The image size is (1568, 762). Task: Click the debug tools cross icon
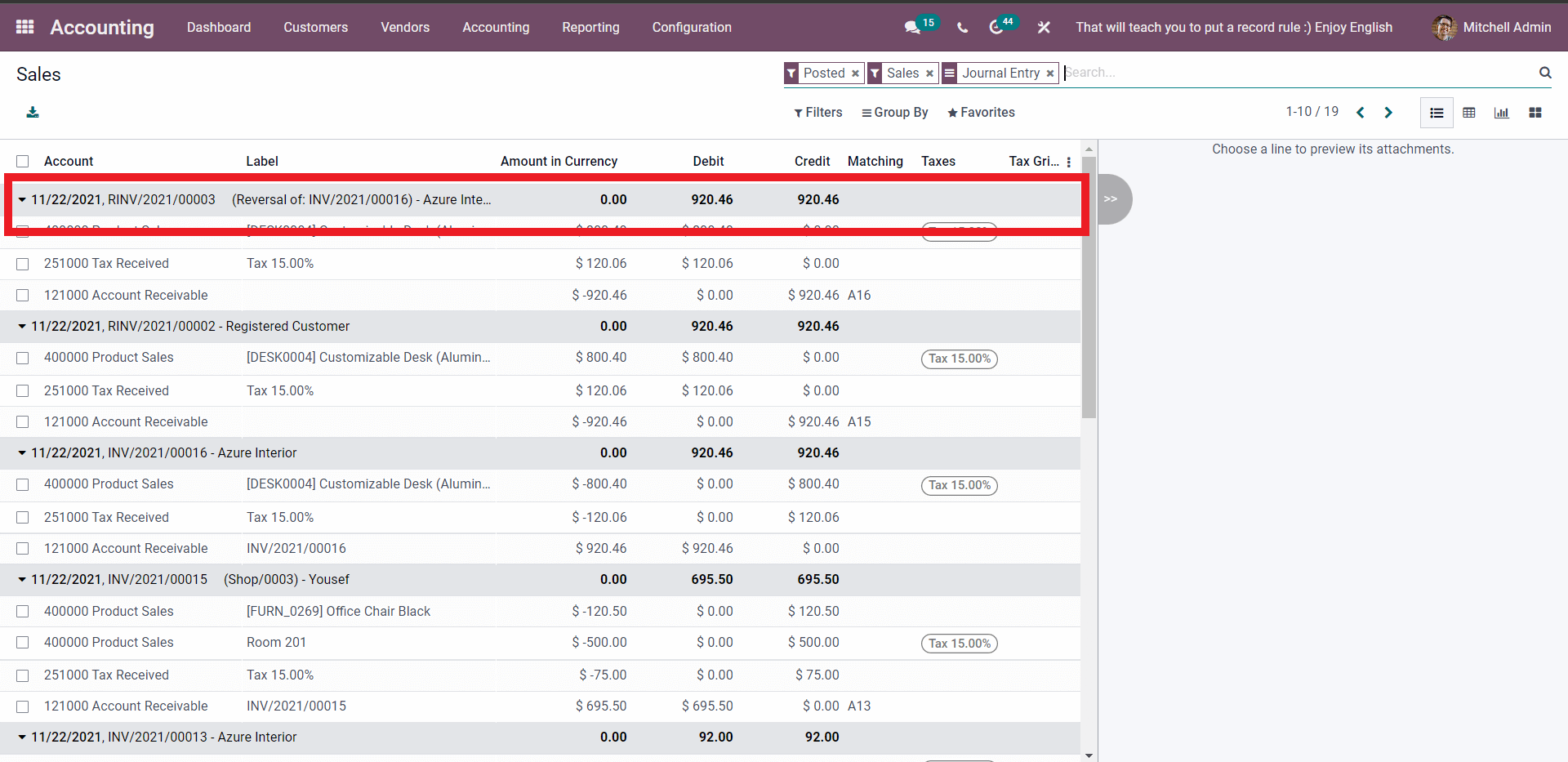1044,27
